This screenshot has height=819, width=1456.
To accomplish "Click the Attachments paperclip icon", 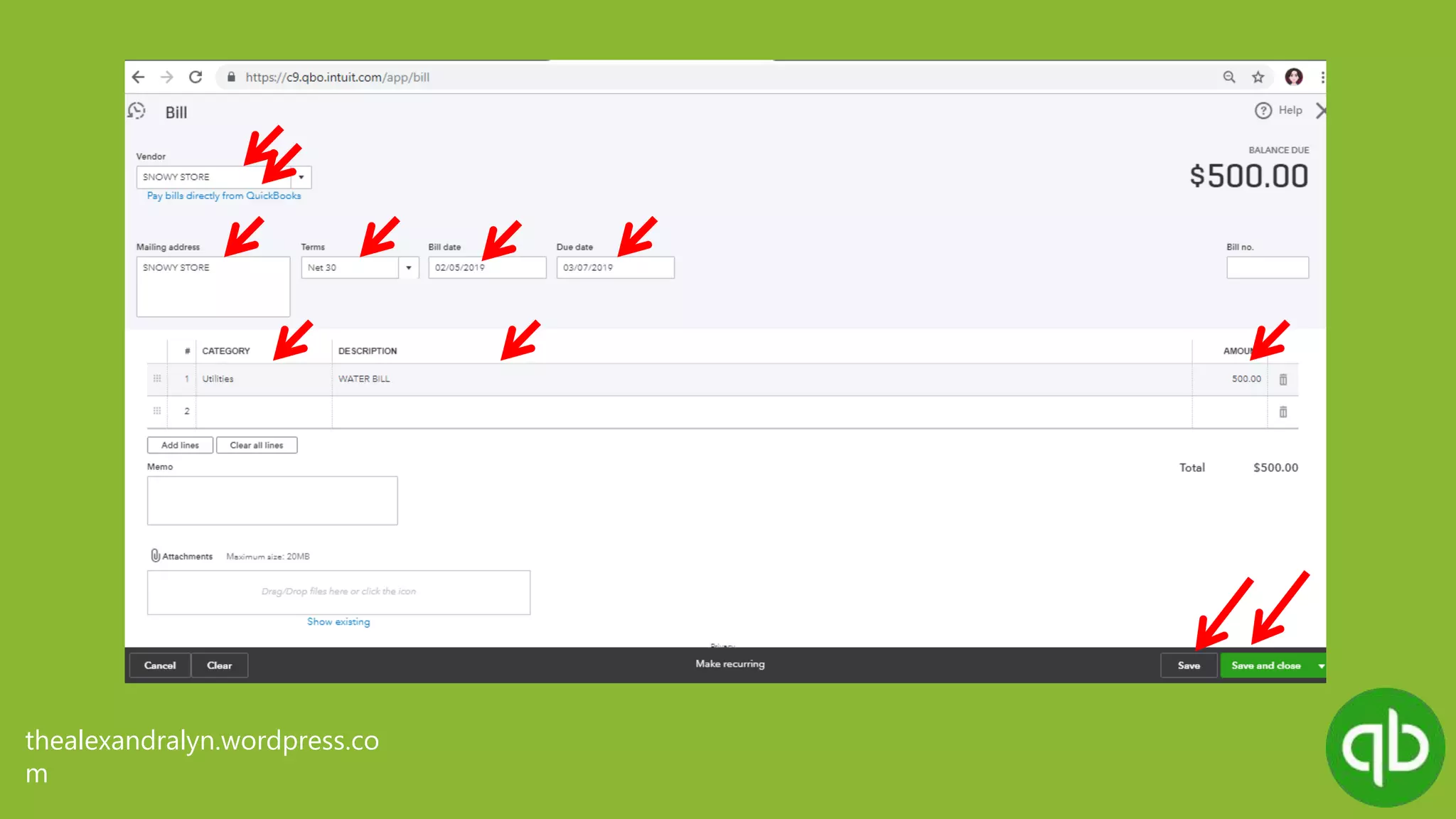I will coord(155,556).
